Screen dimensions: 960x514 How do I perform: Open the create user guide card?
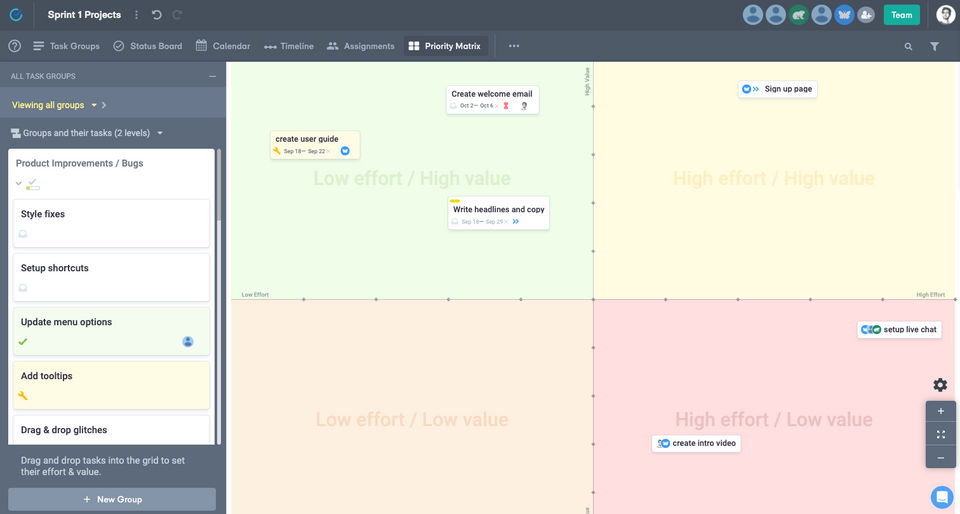click(315, 145)
